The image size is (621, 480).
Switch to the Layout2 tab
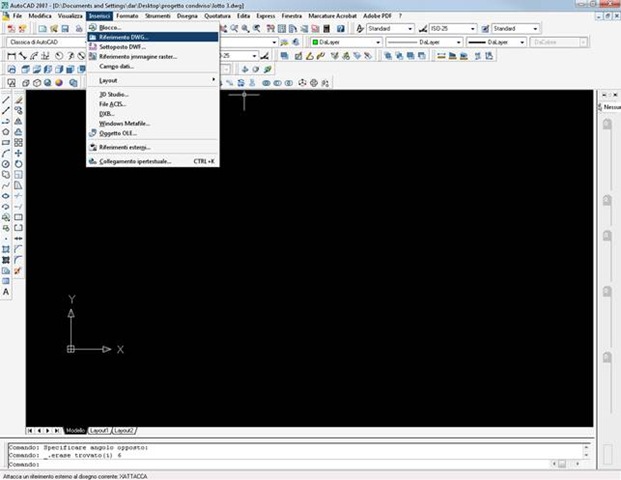click(124, 429)
